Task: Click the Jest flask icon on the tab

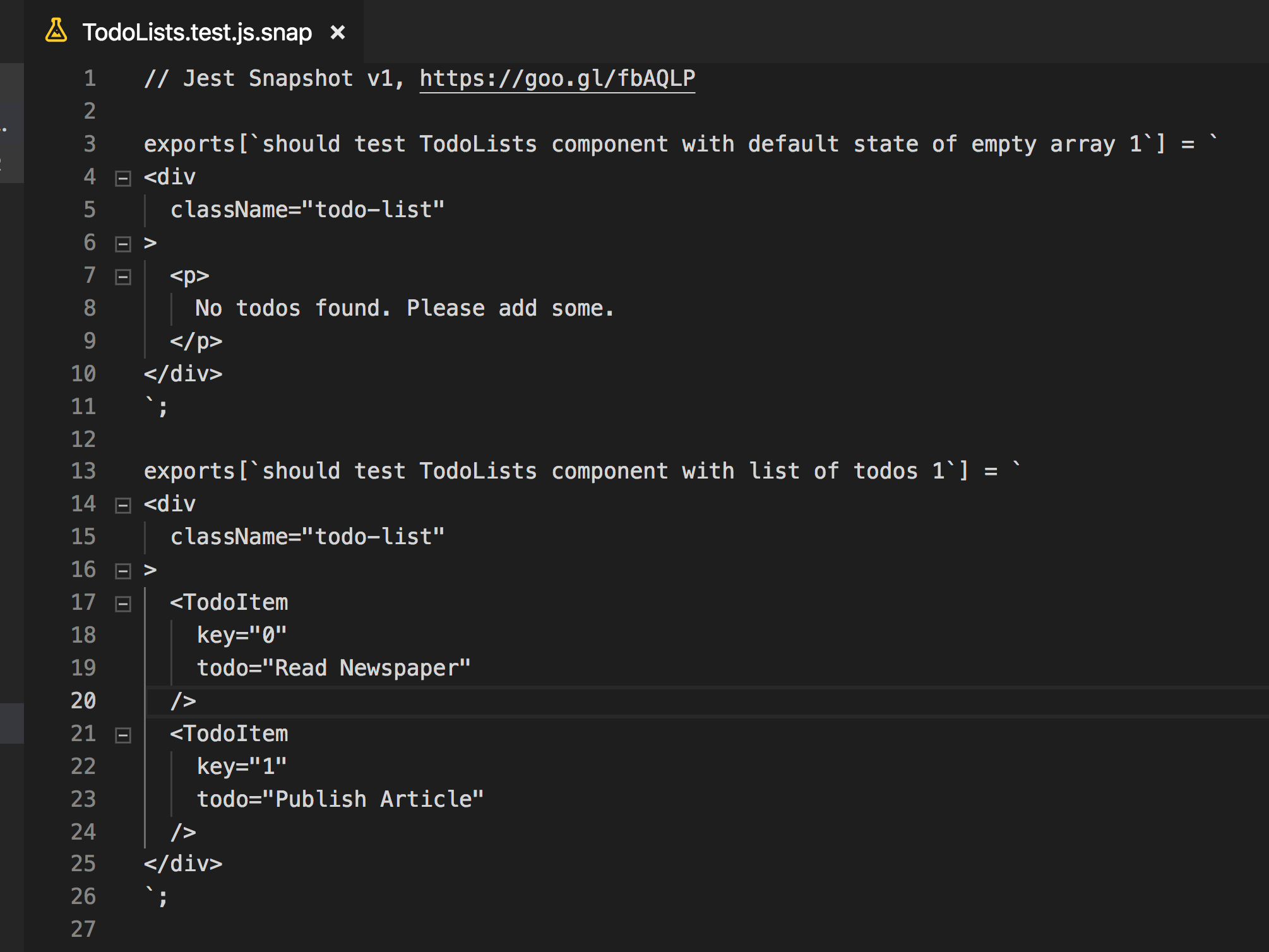Action: coord(56,31)
